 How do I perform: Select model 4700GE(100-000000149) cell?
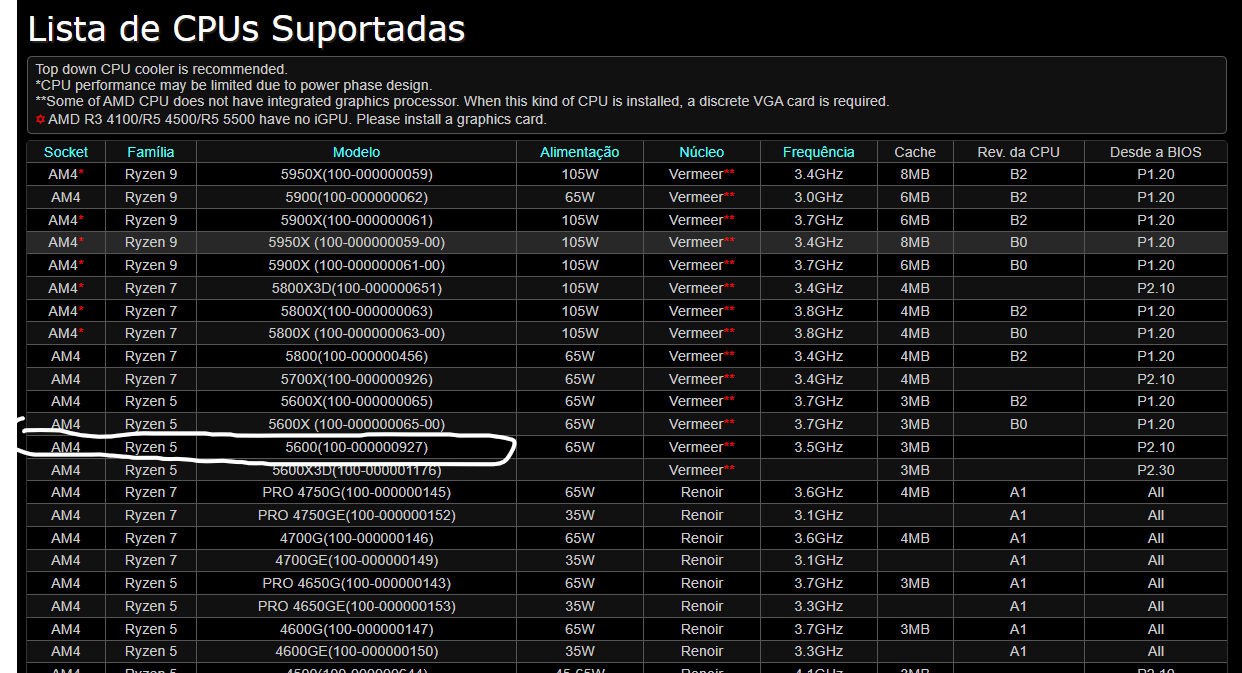[x=357, y=560]
